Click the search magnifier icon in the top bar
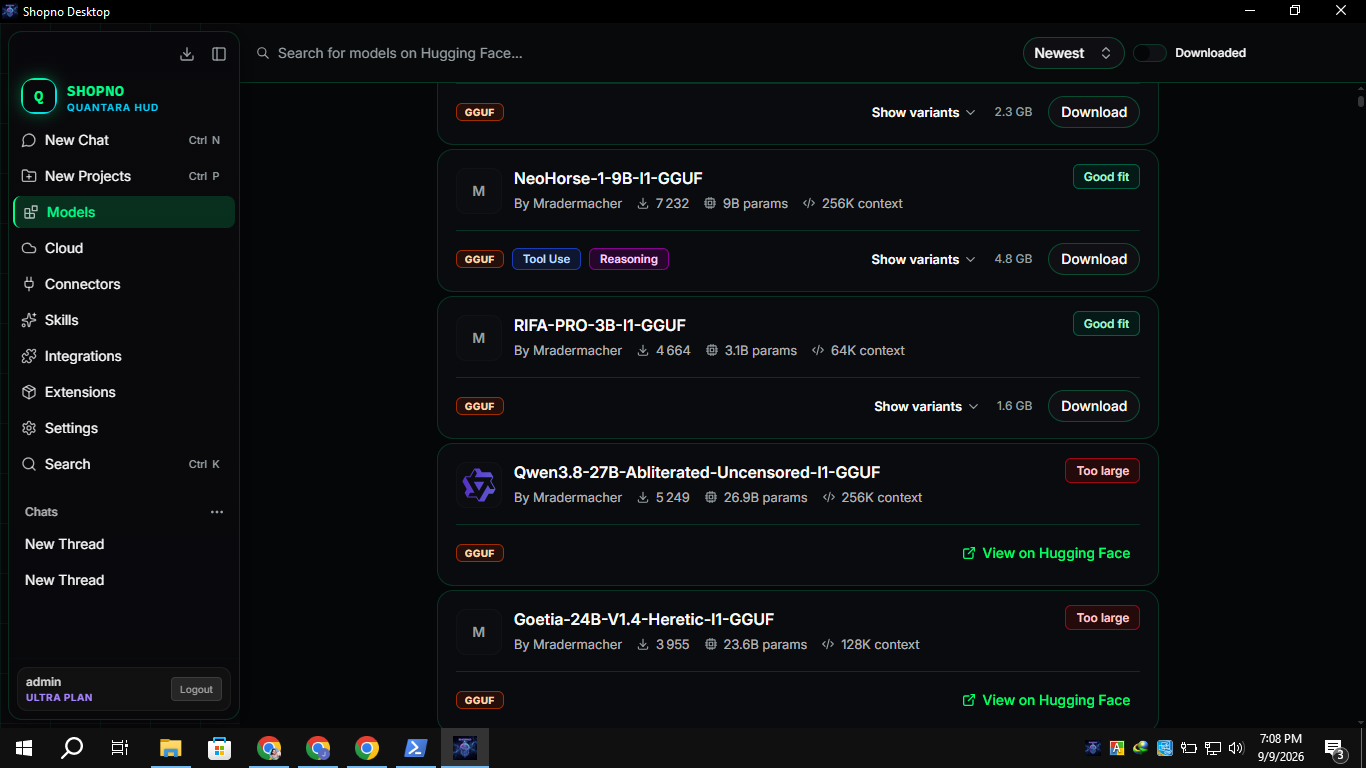 [263, 53]
